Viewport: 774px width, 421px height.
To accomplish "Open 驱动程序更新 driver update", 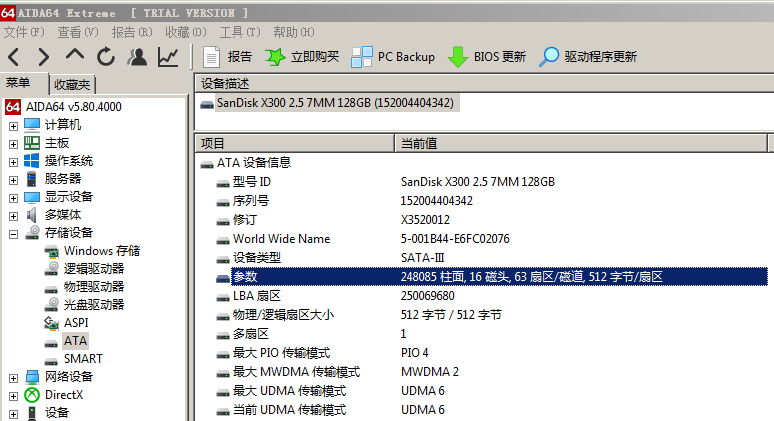I will coord(588,57).
